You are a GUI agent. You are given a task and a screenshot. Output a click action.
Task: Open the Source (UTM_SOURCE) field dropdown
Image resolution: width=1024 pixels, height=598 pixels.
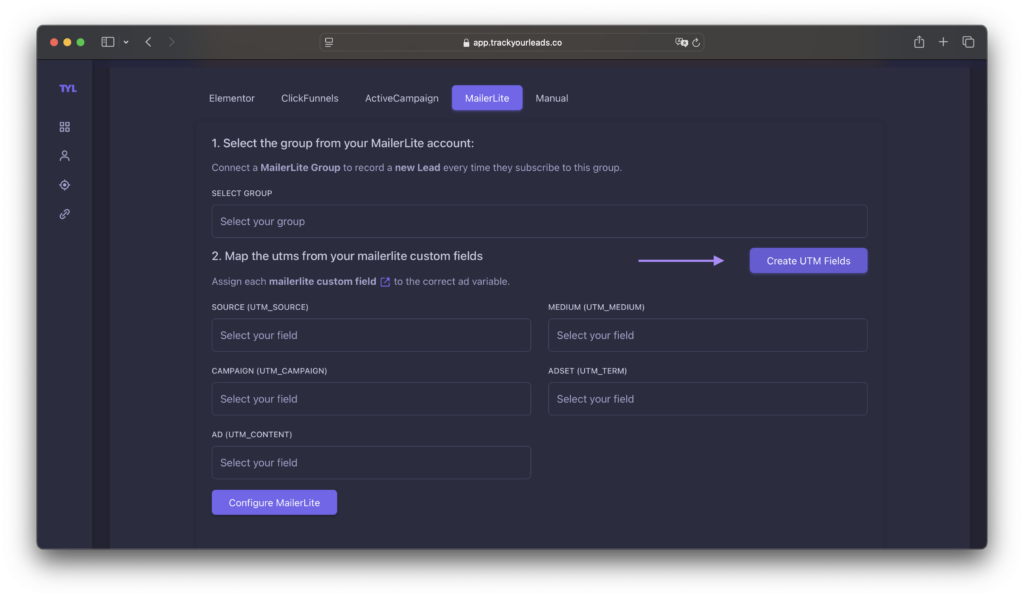(371, 335)
